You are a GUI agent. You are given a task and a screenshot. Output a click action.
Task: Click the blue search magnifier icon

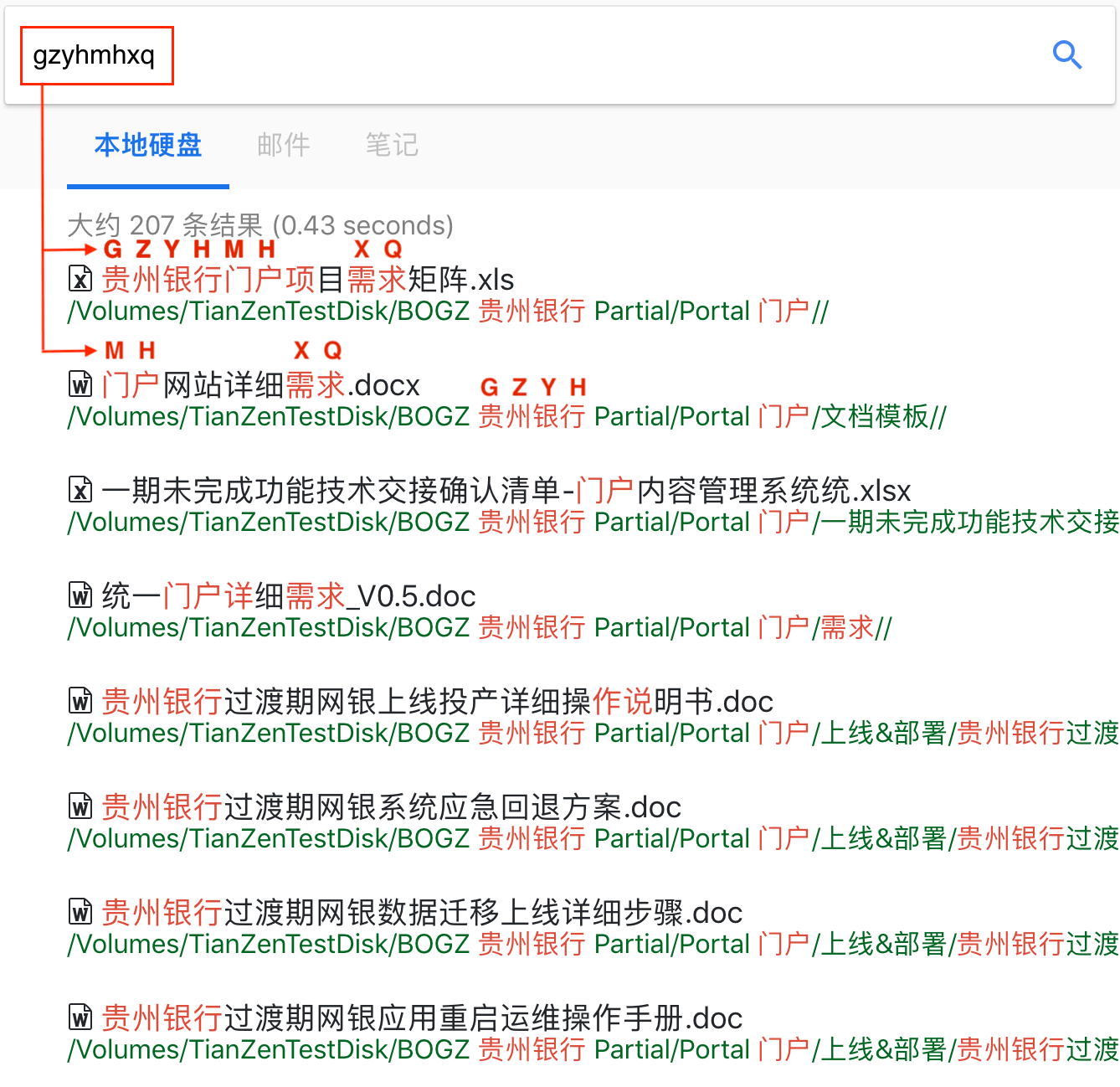tap(1067, 55)
